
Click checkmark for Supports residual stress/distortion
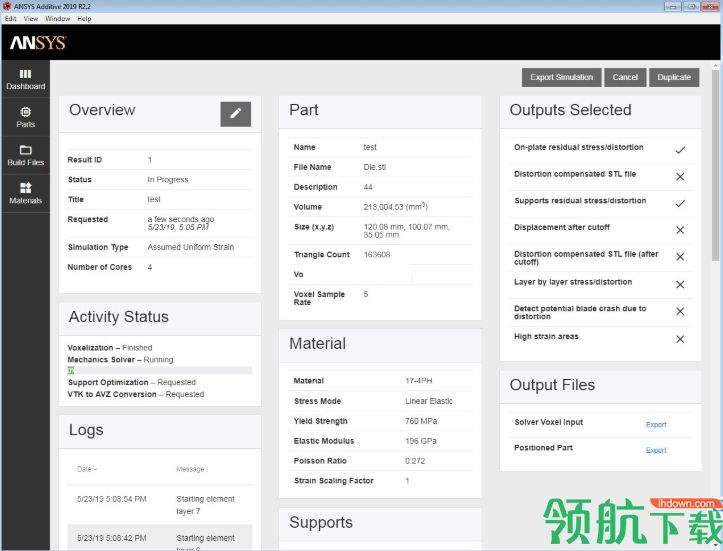coord(680,203)
